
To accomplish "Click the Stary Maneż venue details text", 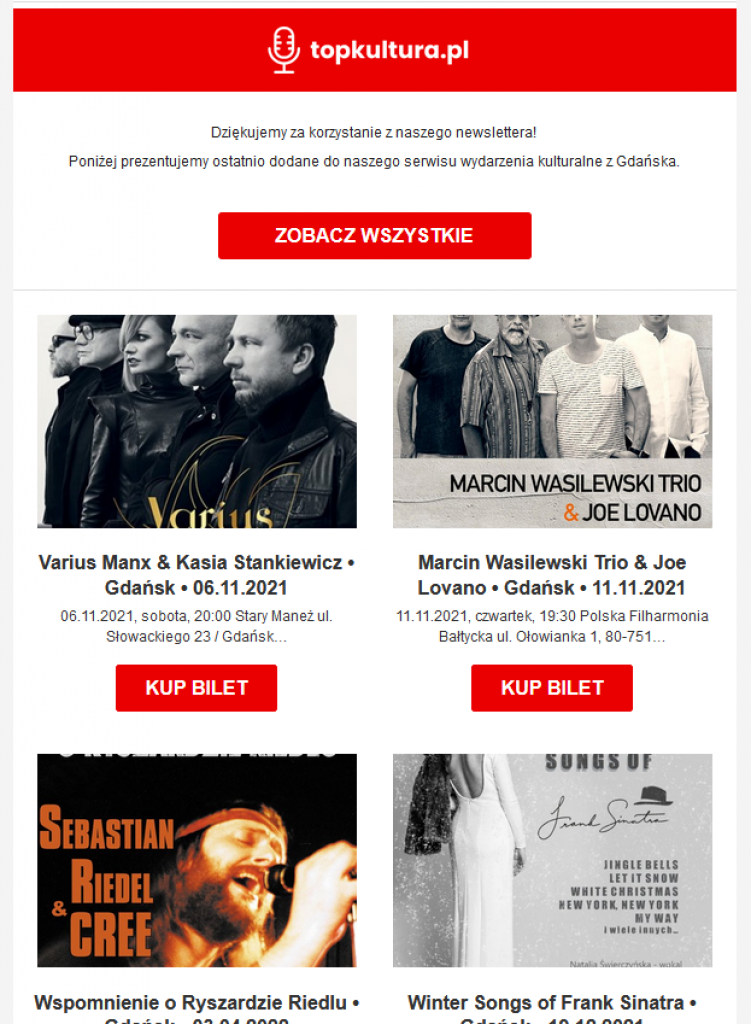I will click(197, 626).
